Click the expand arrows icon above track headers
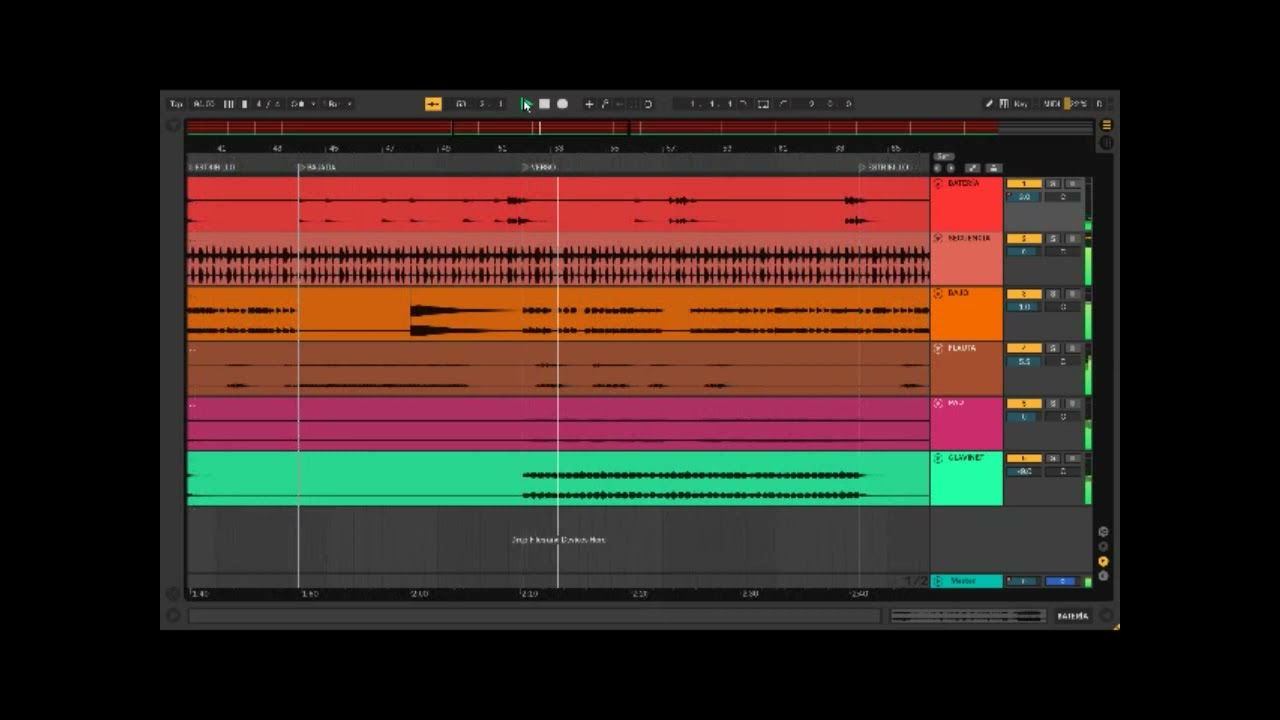The image size is (1280, 720). (x=973, y=168)
